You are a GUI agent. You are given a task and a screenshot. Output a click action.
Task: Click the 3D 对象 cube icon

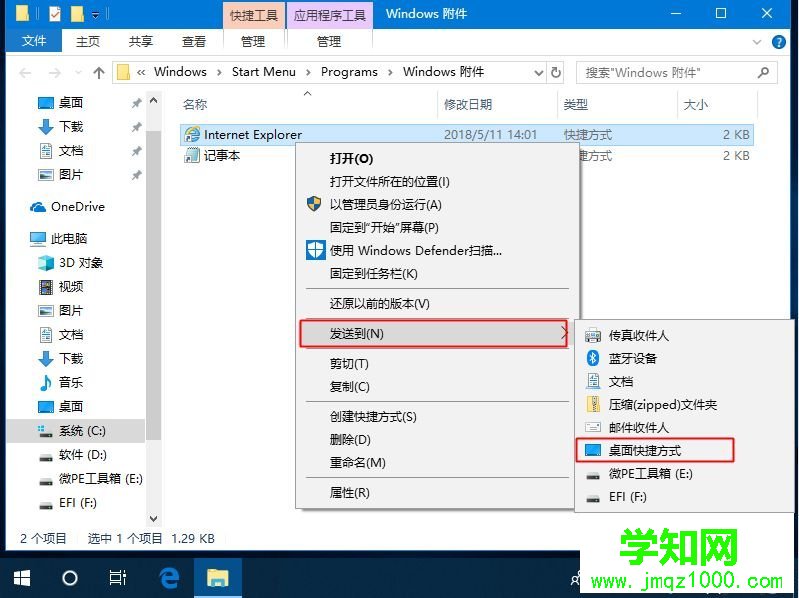pos(46,263)
